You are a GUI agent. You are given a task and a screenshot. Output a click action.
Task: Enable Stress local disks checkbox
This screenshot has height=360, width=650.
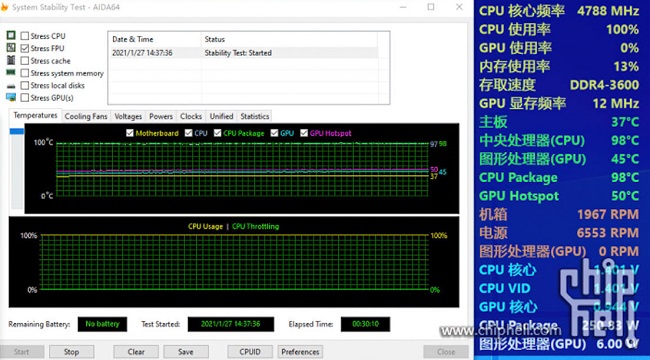tap(24, 85)
